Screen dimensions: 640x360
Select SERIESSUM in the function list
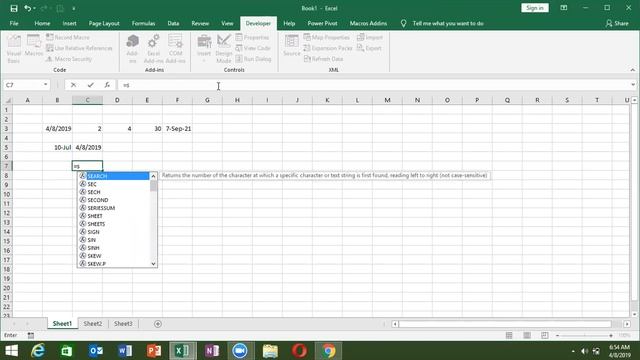pos(114,208)
